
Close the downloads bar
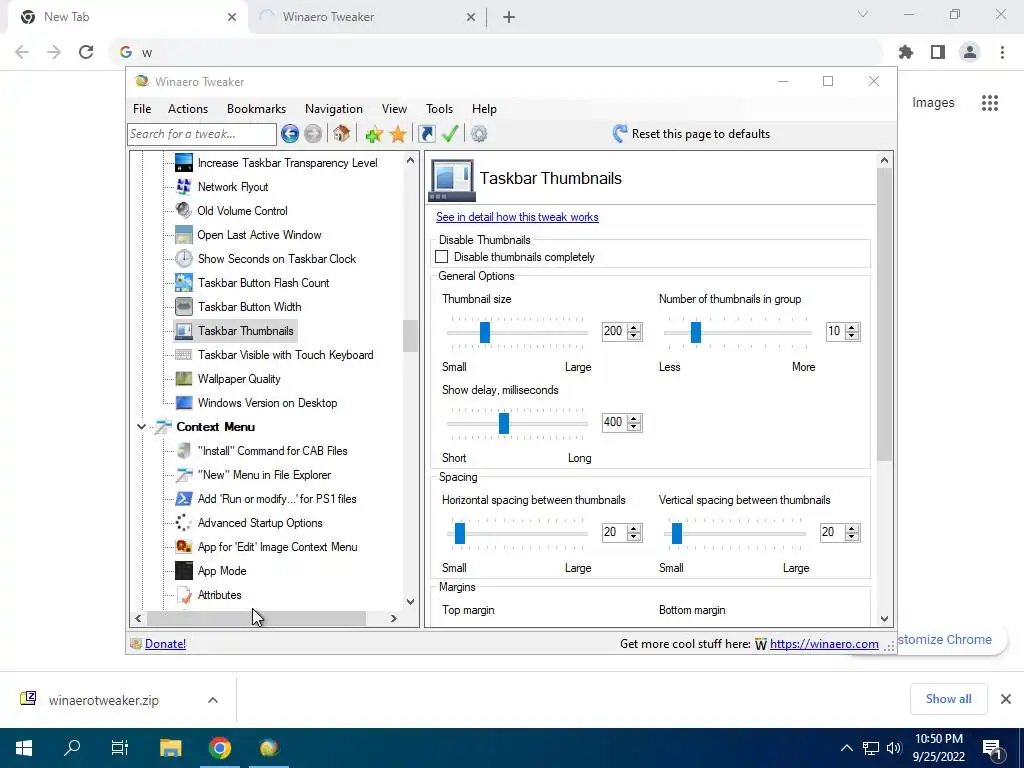[1006, 699]
